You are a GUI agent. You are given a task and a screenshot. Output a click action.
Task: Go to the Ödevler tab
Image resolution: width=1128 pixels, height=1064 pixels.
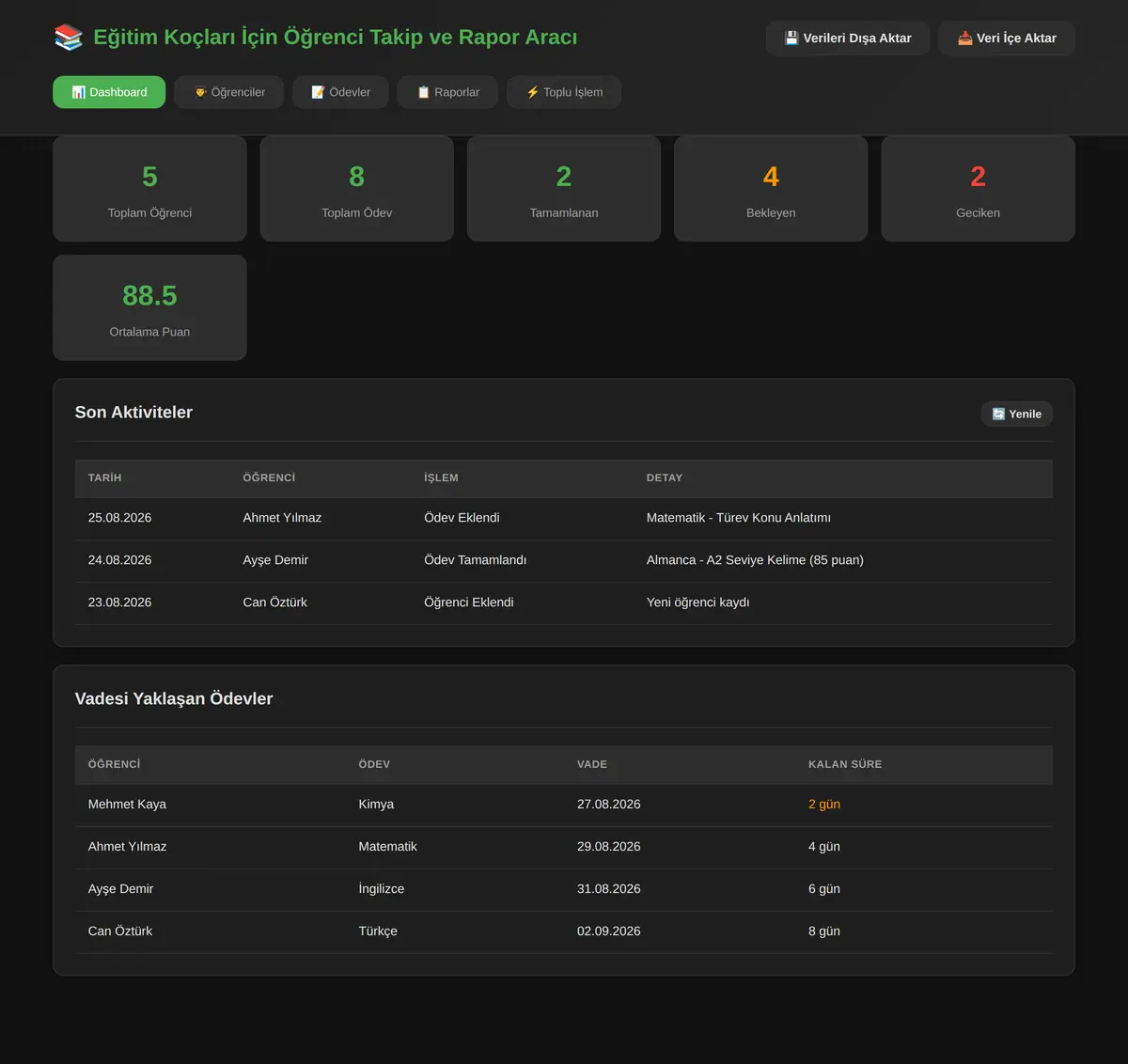pyautogui.click(x=340, y=92)
